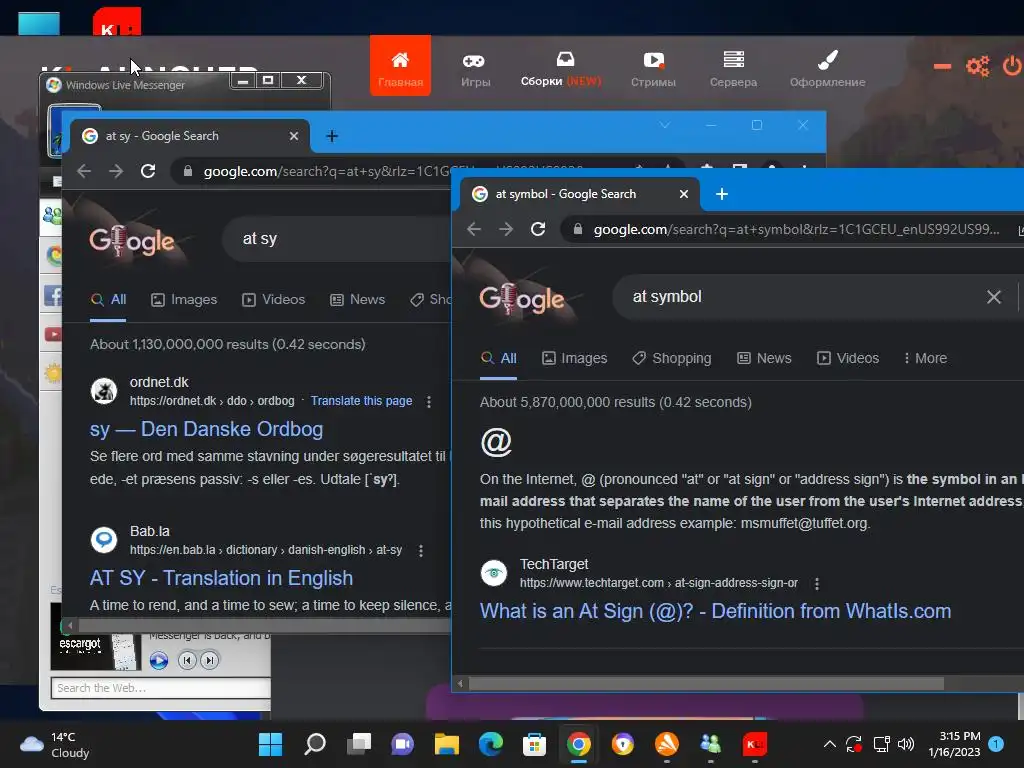Expand tab search chevron in 'at sy' window

click(664, 125)
